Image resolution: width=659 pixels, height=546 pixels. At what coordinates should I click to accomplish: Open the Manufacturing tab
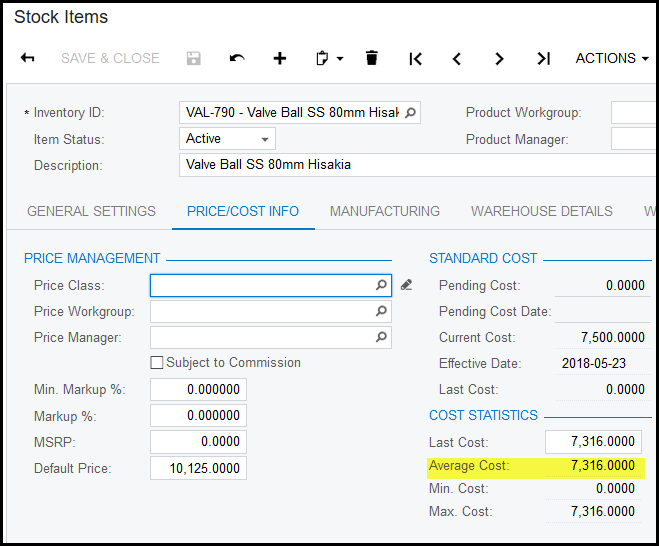coord(385,211)
